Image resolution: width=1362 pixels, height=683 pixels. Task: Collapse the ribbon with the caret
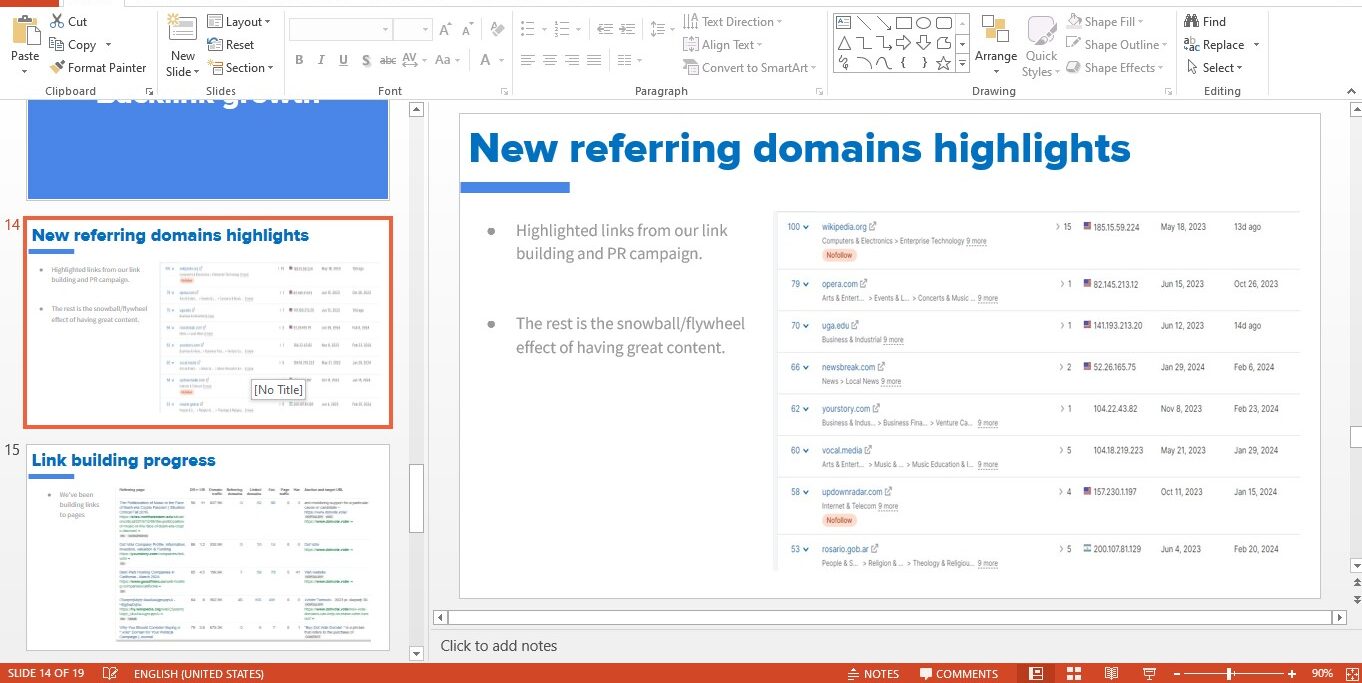(x=1350, y=90)
